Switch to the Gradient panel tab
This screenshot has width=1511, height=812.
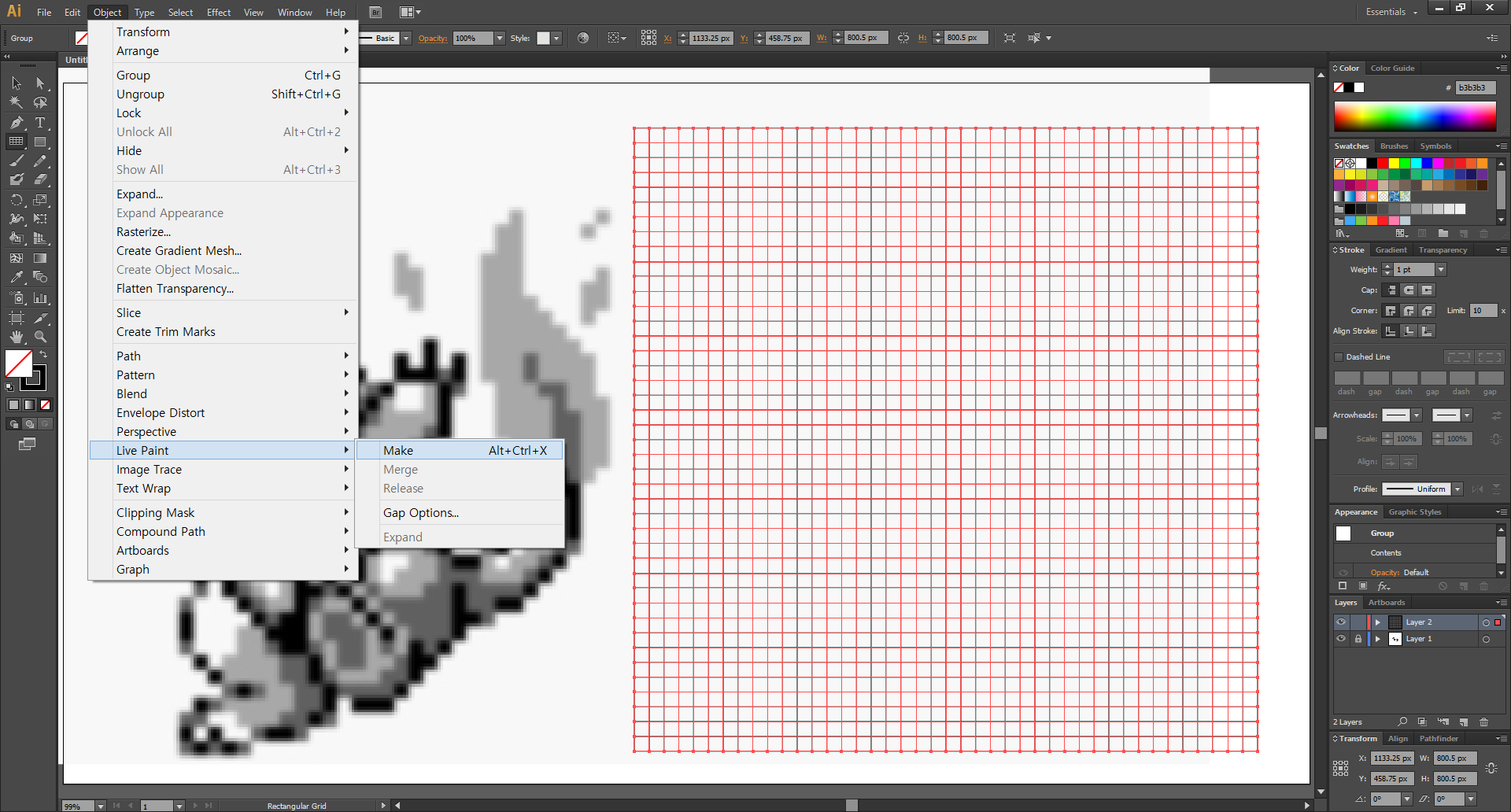[1391, 250]
